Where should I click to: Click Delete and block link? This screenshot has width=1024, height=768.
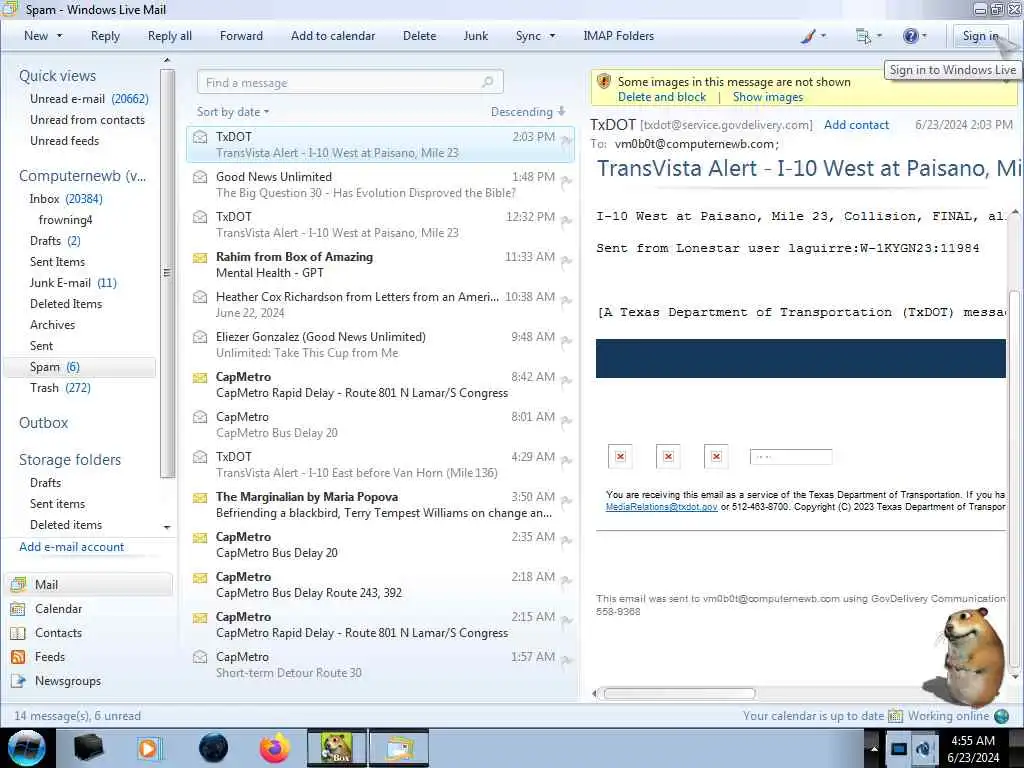point(662,97)
